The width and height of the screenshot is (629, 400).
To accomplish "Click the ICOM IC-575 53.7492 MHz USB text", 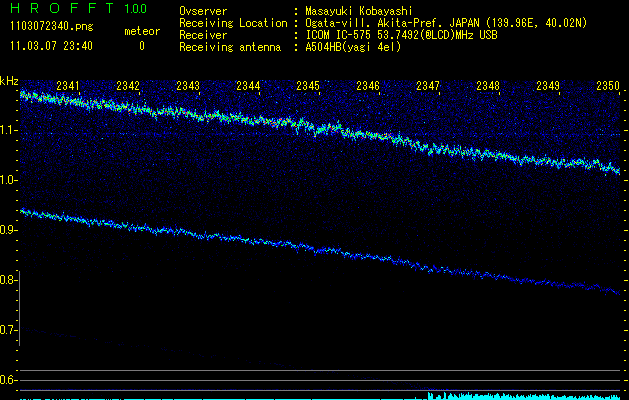I will click(x=401, y=35).
